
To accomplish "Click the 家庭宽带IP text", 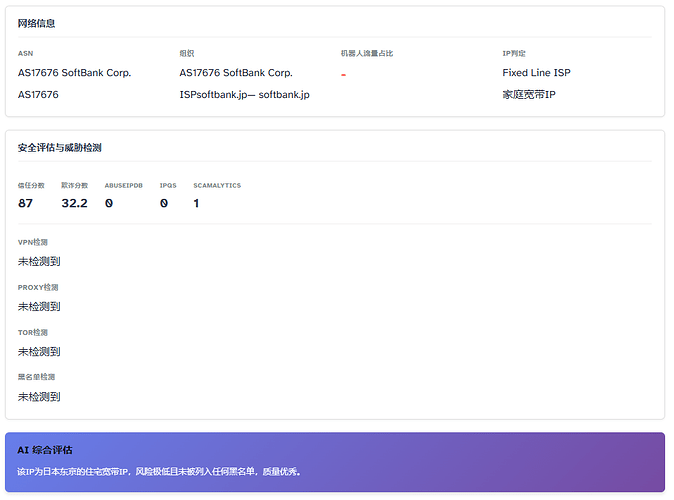I will tap(529, 95).
